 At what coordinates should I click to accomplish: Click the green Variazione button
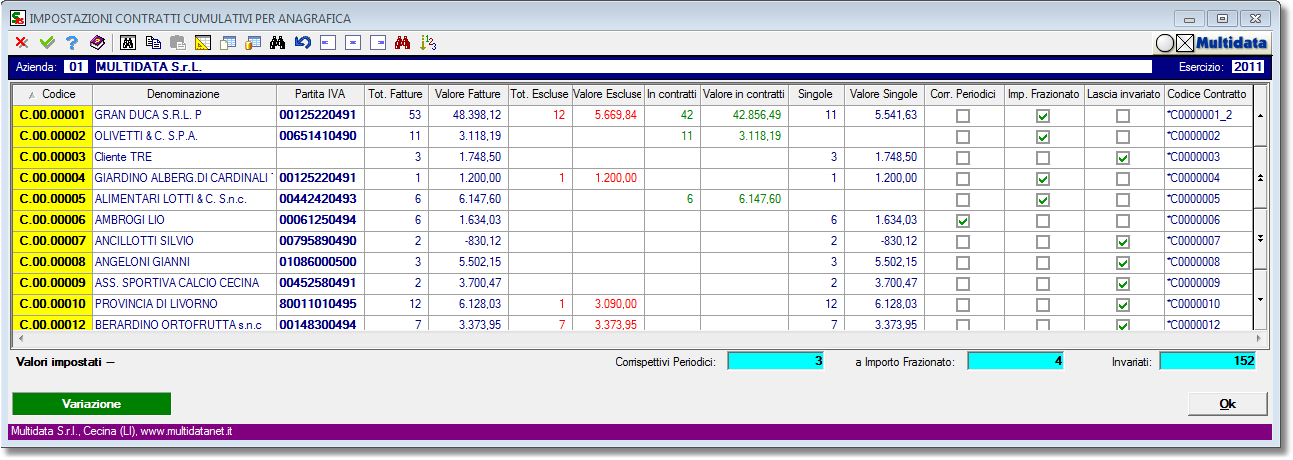pos(92,404)
